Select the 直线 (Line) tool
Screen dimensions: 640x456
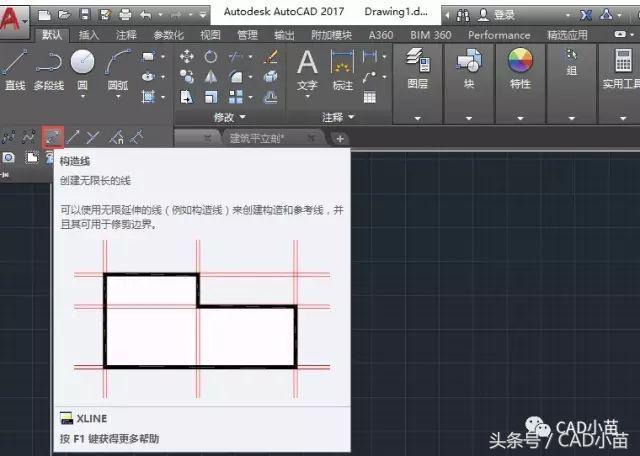[x=15, y=69]
